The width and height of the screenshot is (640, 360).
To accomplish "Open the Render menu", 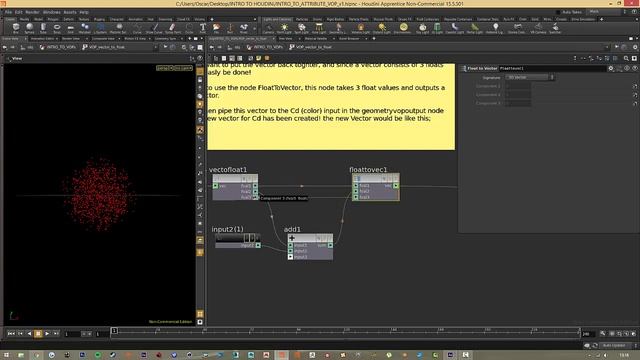I will [x=32, y=12].
